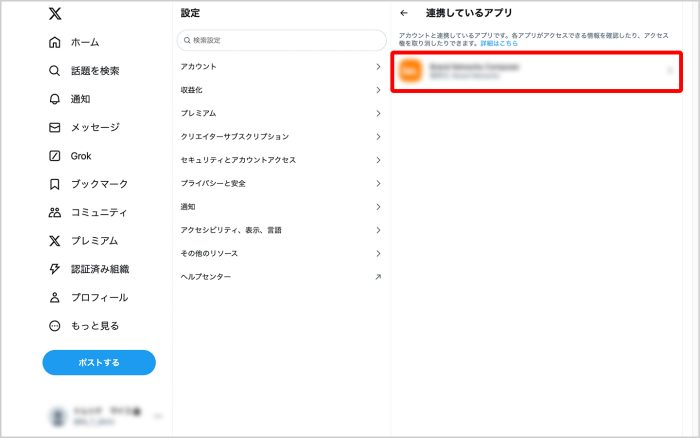This screenshot has height=438, width=700.
Task: Expand the 収益化 settings row chevron
Action: [x=378, y=90]
